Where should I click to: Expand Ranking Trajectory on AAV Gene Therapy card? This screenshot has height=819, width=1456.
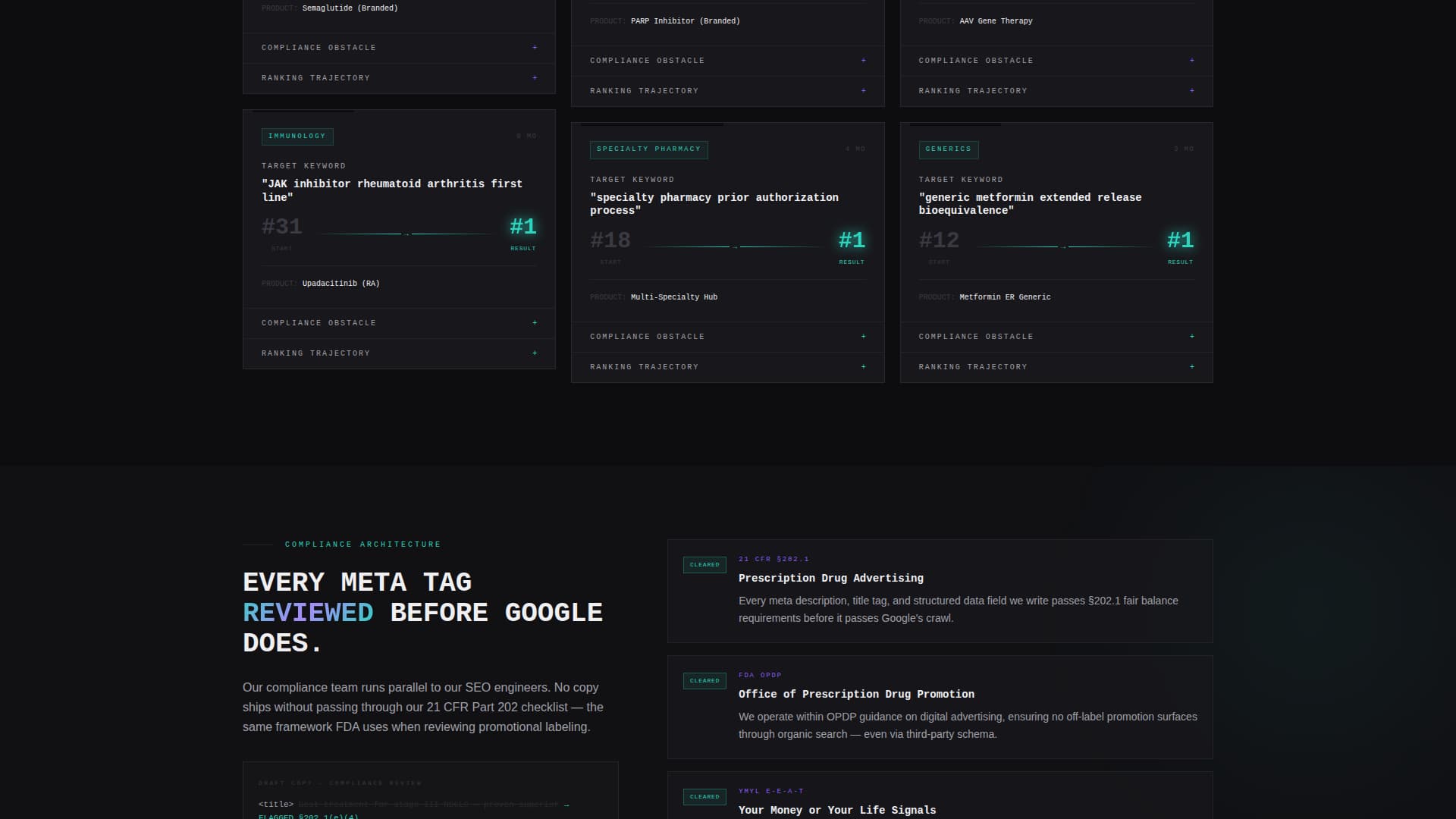pyautogui.click(x=1056, y=91)
